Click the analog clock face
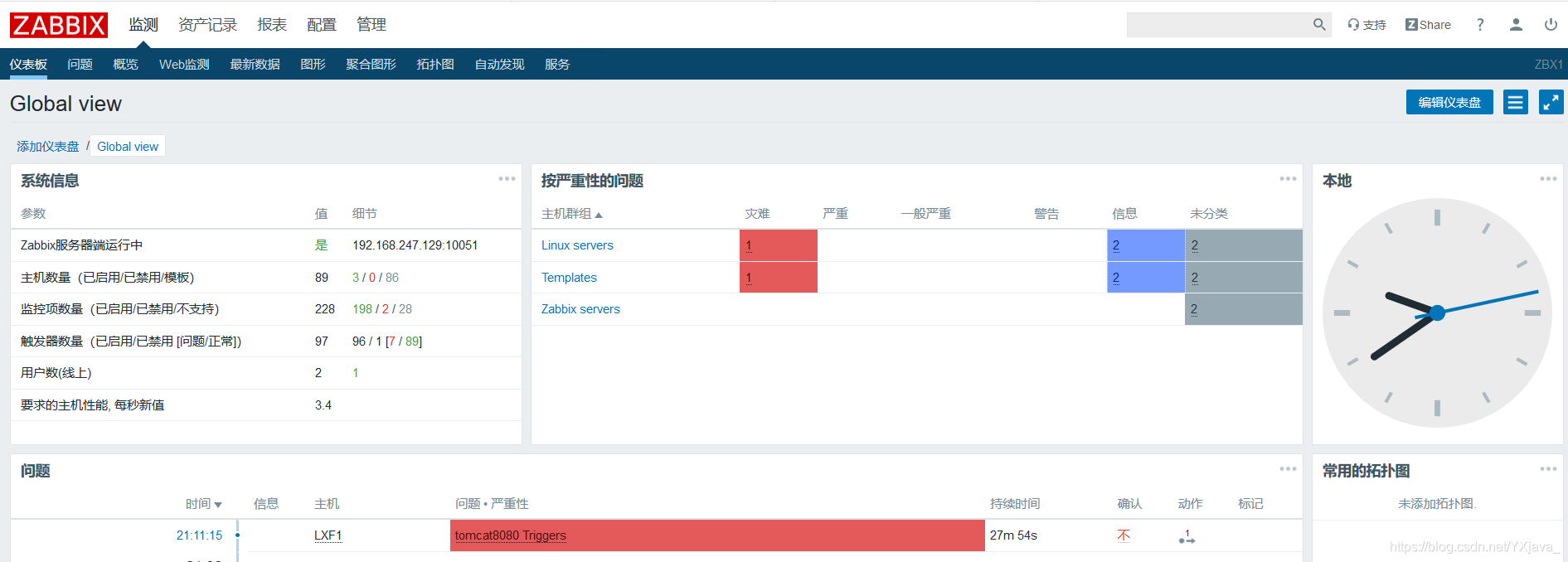The image size is (1568, 562). 1437,312
